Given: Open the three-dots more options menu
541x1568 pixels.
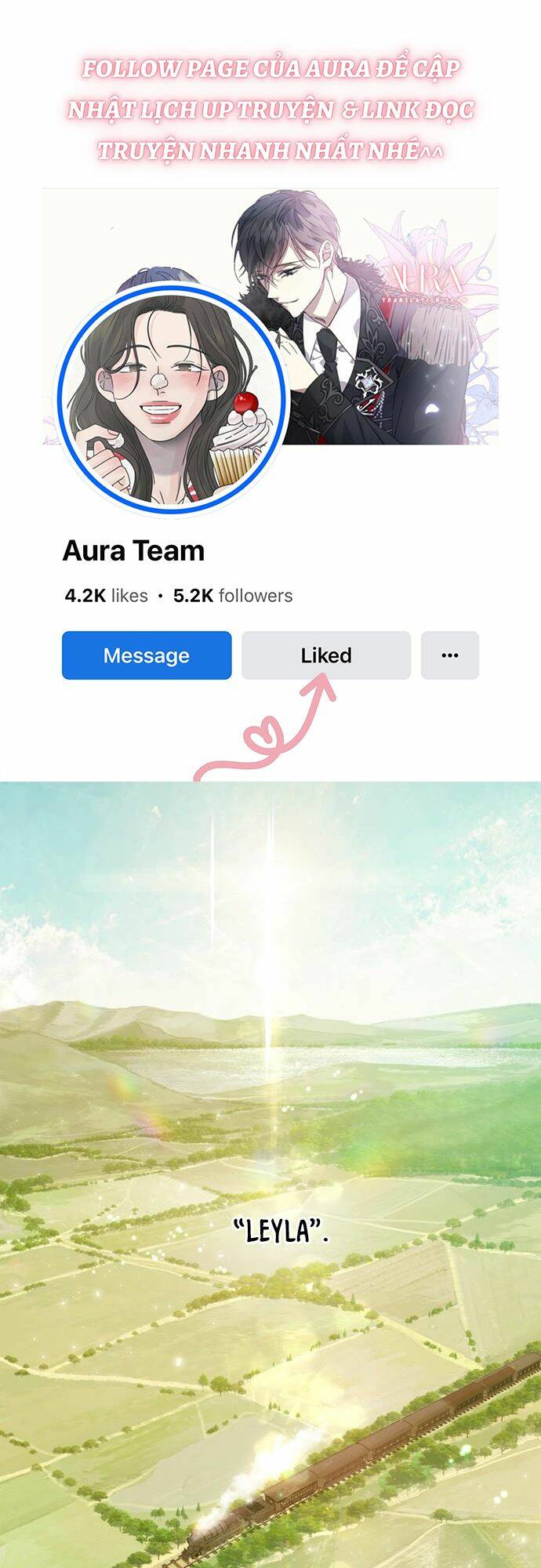Looking at the screenshot, I should coord(450,655).
